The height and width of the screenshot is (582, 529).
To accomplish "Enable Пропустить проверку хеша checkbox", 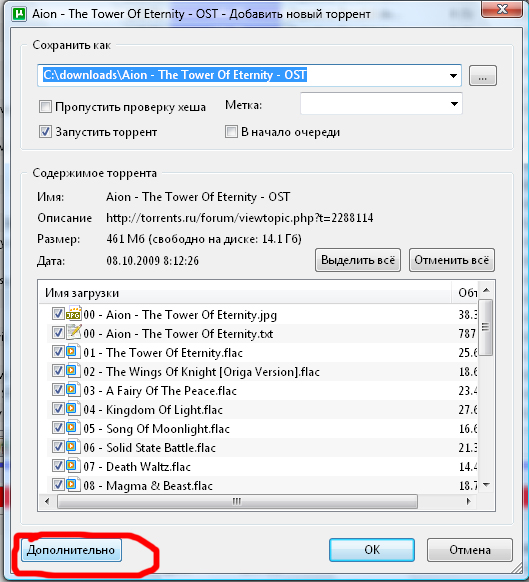I will pyautogui.click(x=45, y=107).
